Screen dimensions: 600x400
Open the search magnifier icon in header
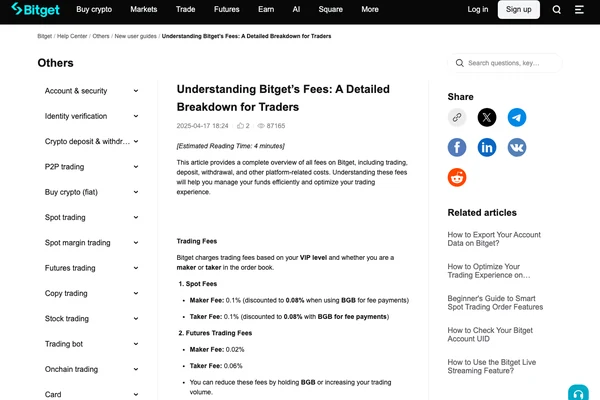557,10
